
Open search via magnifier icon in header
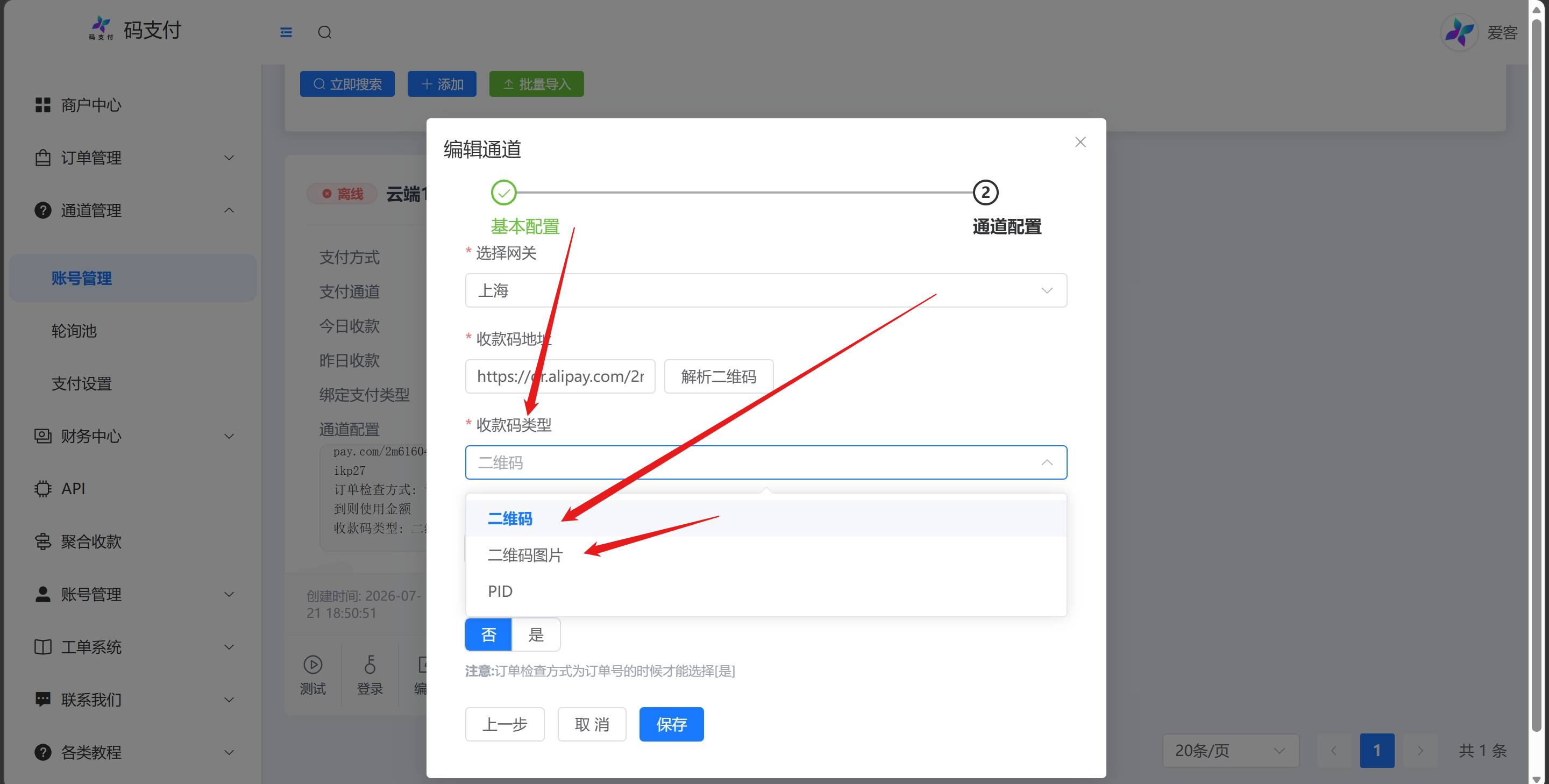point(325,32)
